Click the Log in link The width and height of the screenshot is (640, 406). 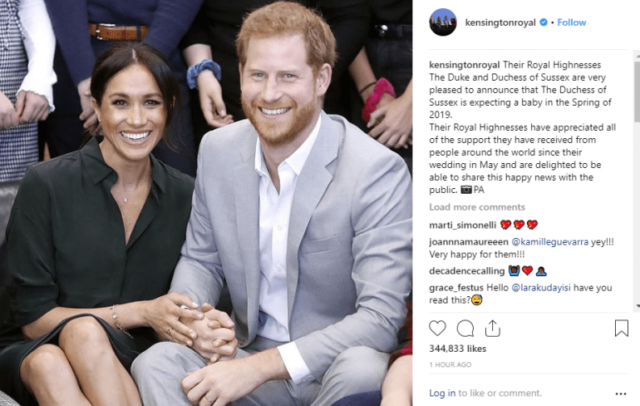tap(442, 393)
